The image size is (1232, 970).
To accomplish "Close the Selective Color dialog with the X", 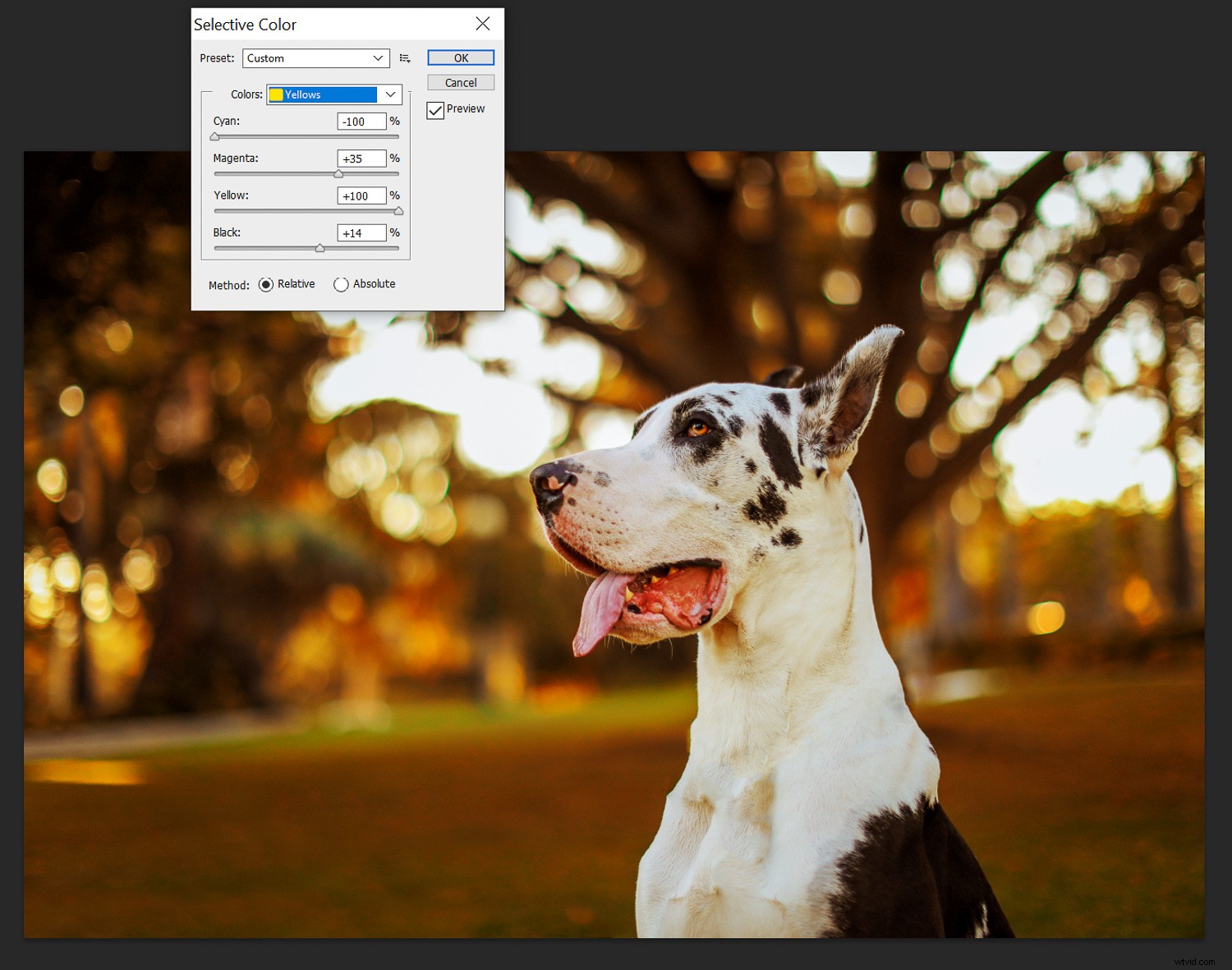I will point(483,24).
